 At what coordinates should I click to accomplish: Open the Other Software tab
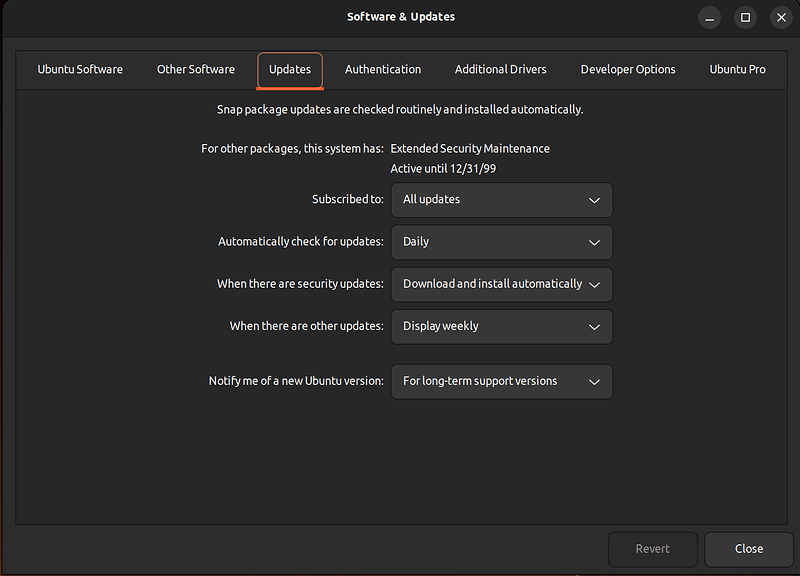pyautogui.click(x=196, y=69)
